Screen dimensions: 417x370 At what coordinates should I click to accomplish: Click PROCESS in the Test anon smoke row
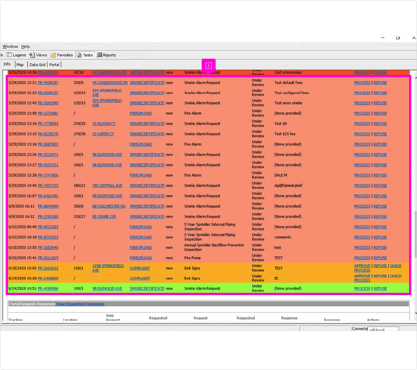(362, 103)
